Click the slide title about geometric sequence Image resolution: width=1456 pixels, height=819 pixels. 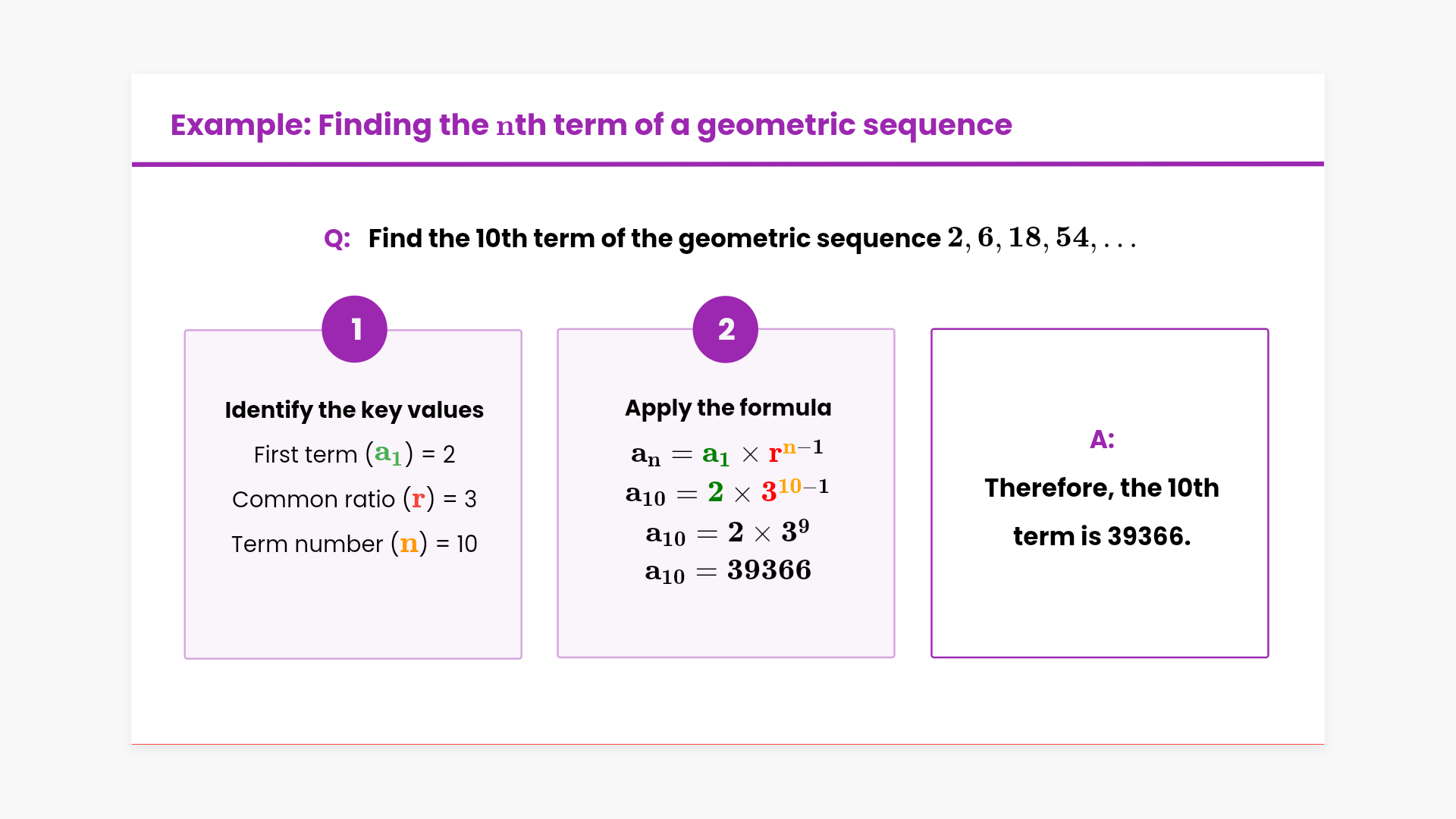pyautogui.click(x=591, y=124)
